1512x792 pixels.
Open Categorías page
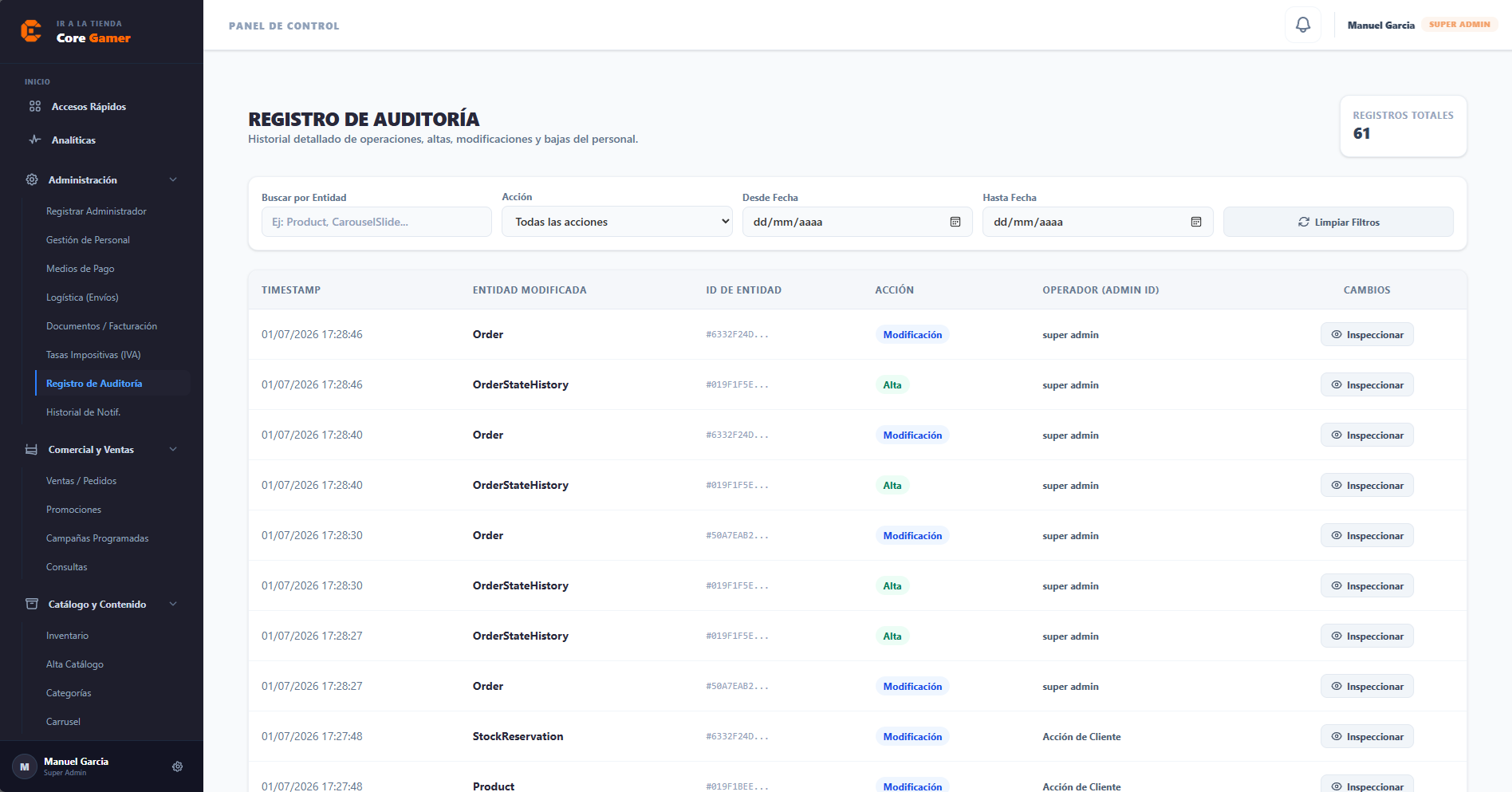[x=69, y=693]
